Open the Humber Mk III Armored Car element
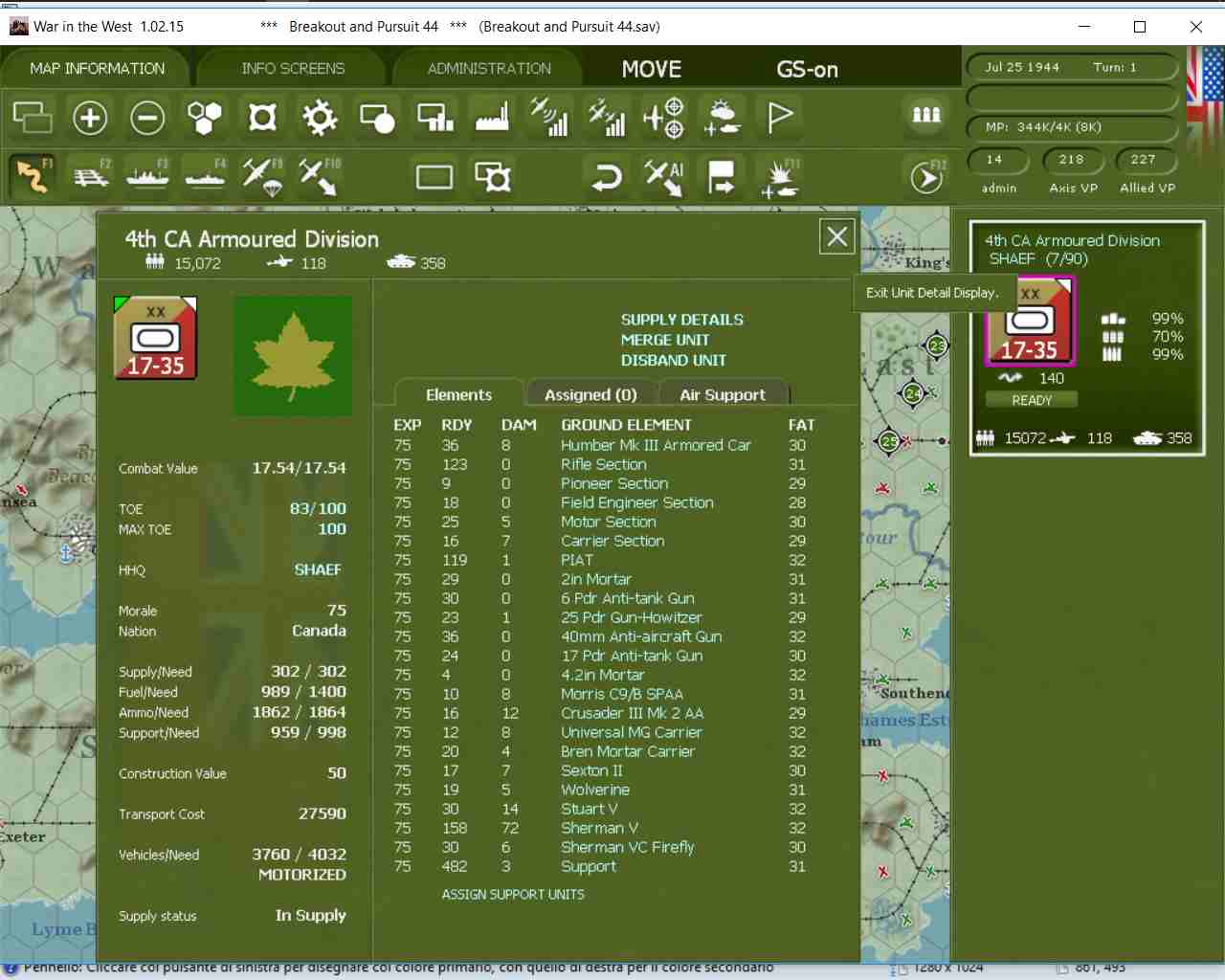 pos(656,445)
